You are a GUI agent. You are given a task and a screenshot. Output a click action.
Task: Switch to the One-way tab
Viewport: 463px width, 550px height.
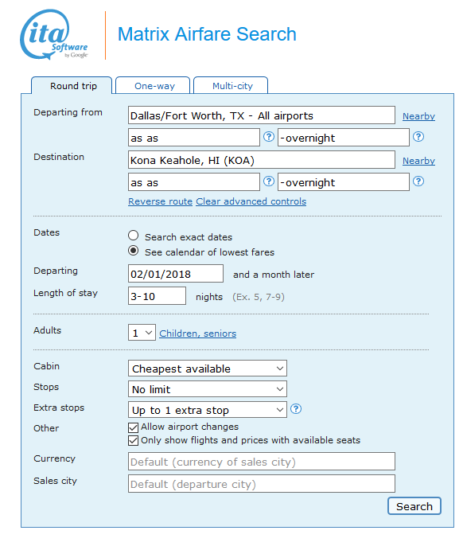tap(153, 86)
